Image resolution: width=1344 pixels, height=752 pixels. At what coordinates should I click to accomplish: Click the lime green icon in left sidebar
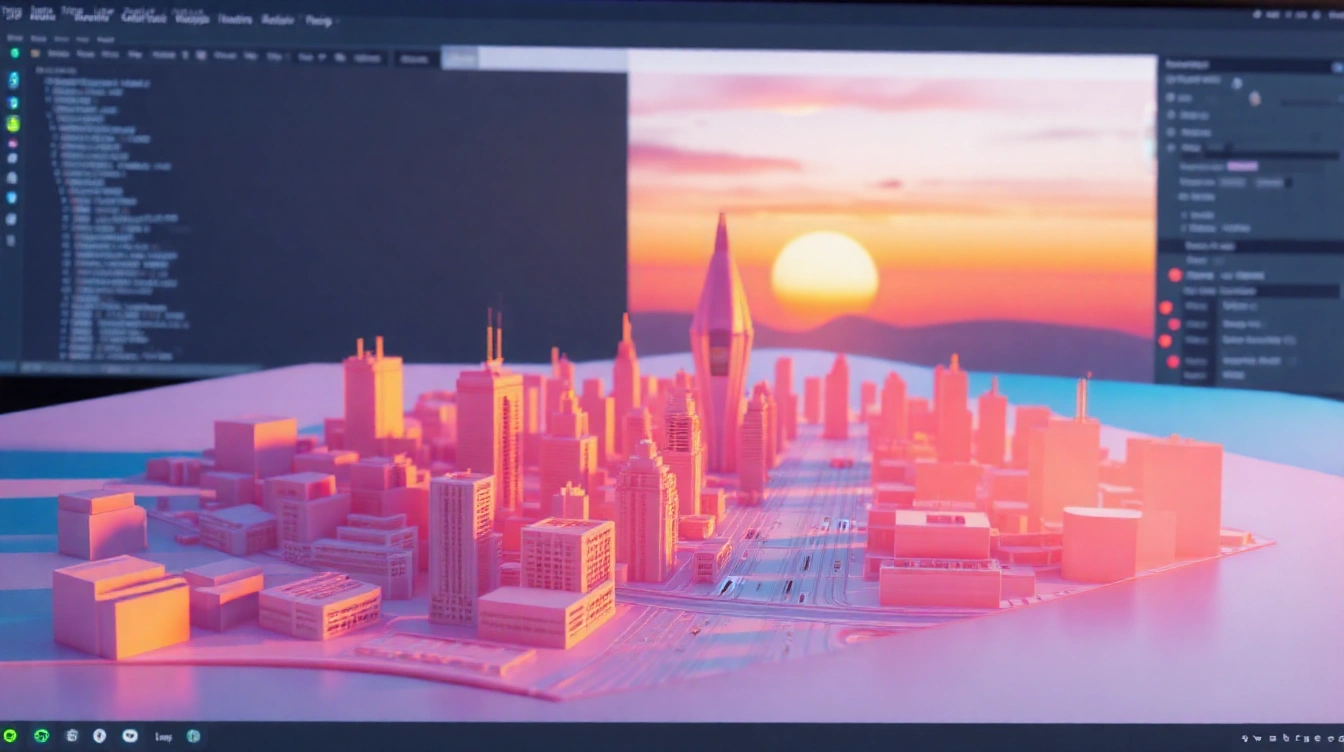tap(12, 124)
